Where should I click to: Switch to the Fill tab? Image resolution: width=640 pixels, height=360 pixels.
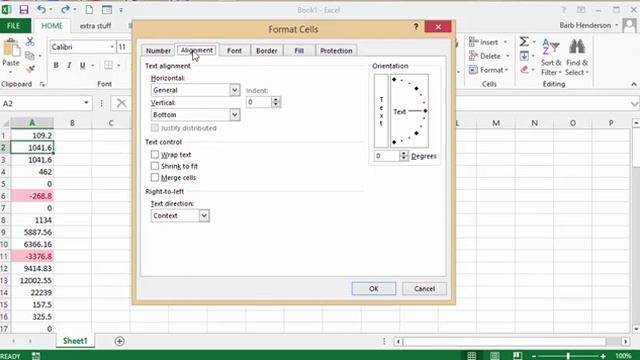(299, 51)
